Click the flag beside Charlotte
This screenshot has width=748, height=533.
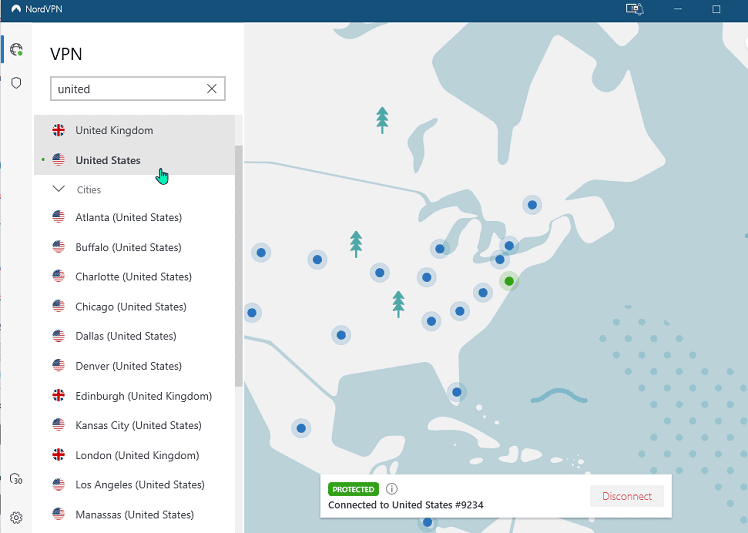tap(59, 276)
